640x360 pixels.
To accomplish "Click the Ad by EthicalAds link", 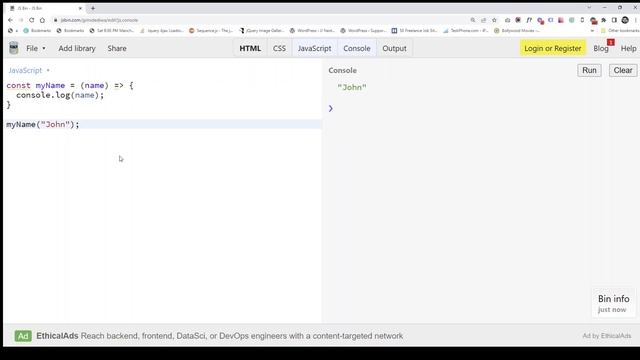I will (607, 336).
